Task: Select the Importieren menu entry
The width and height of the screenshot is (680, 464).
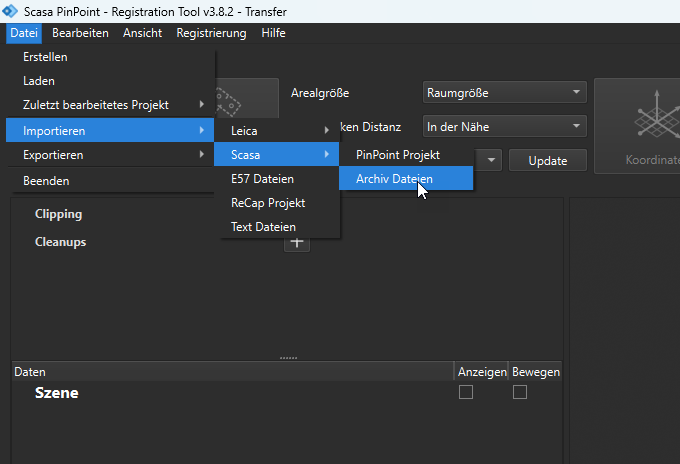Action: 111,131
